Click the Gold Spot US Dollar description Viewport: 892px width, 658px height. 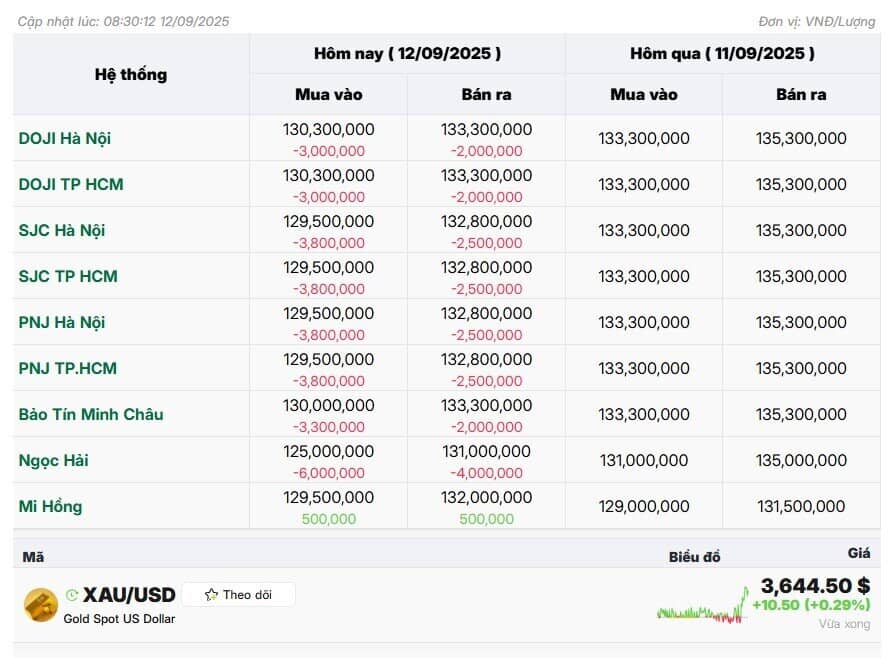(x=119, y=619)
